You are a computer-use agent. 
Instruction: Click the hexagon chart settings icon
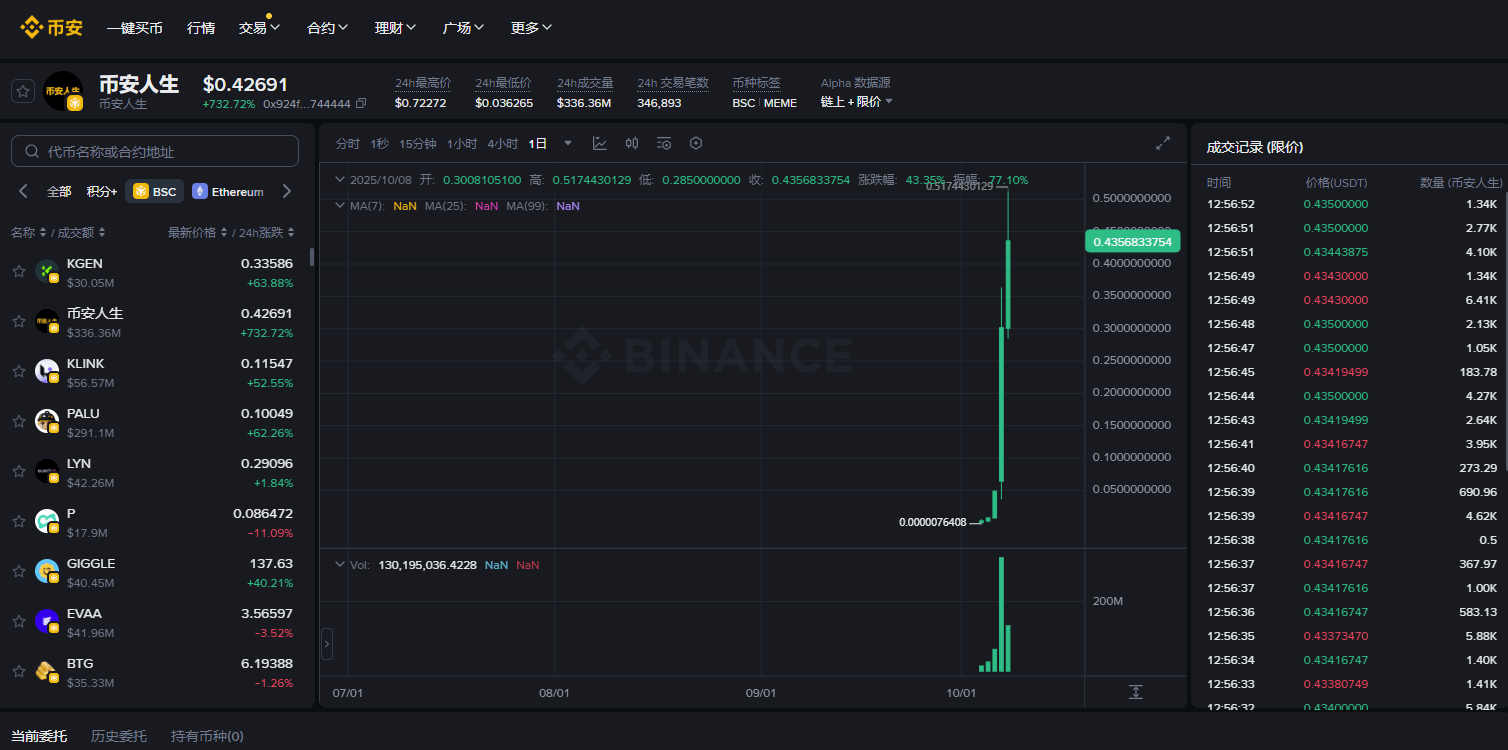coord(696,143)
